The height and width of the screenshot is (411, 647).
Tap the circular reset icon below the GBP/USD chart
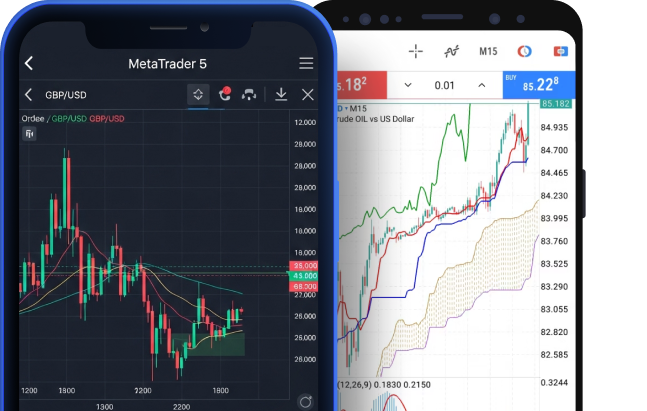pos(306,402)
